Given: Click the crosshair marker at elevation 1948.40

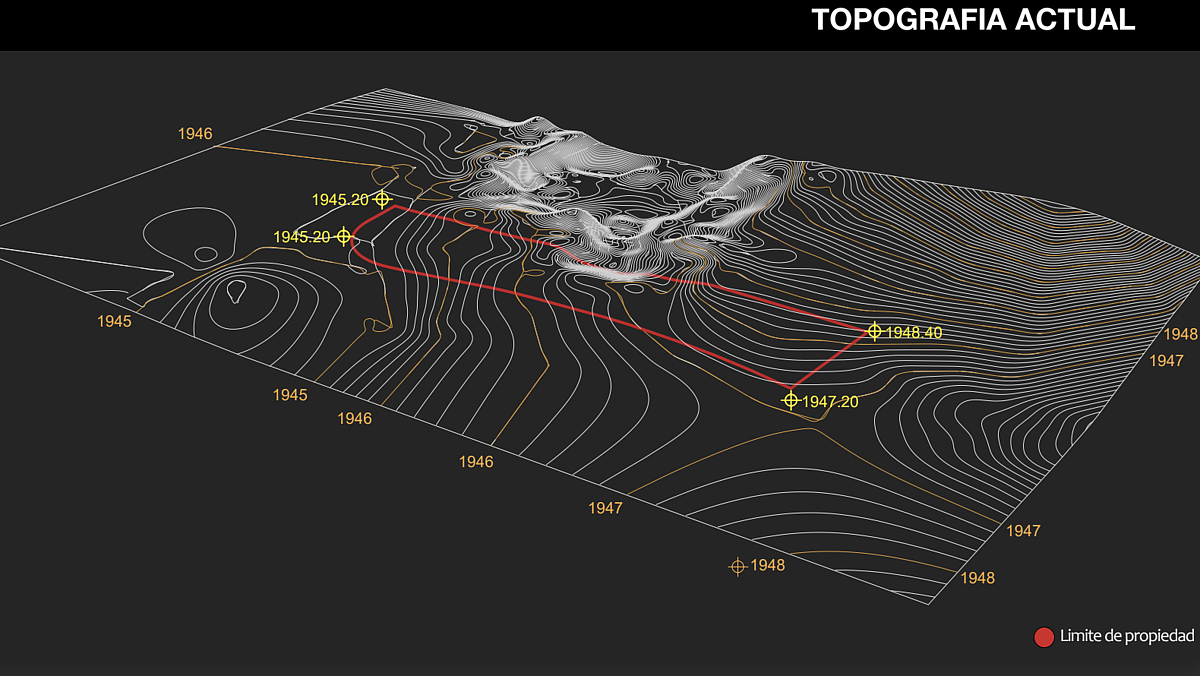Looking at the screenshot, I should pos(874,331).
